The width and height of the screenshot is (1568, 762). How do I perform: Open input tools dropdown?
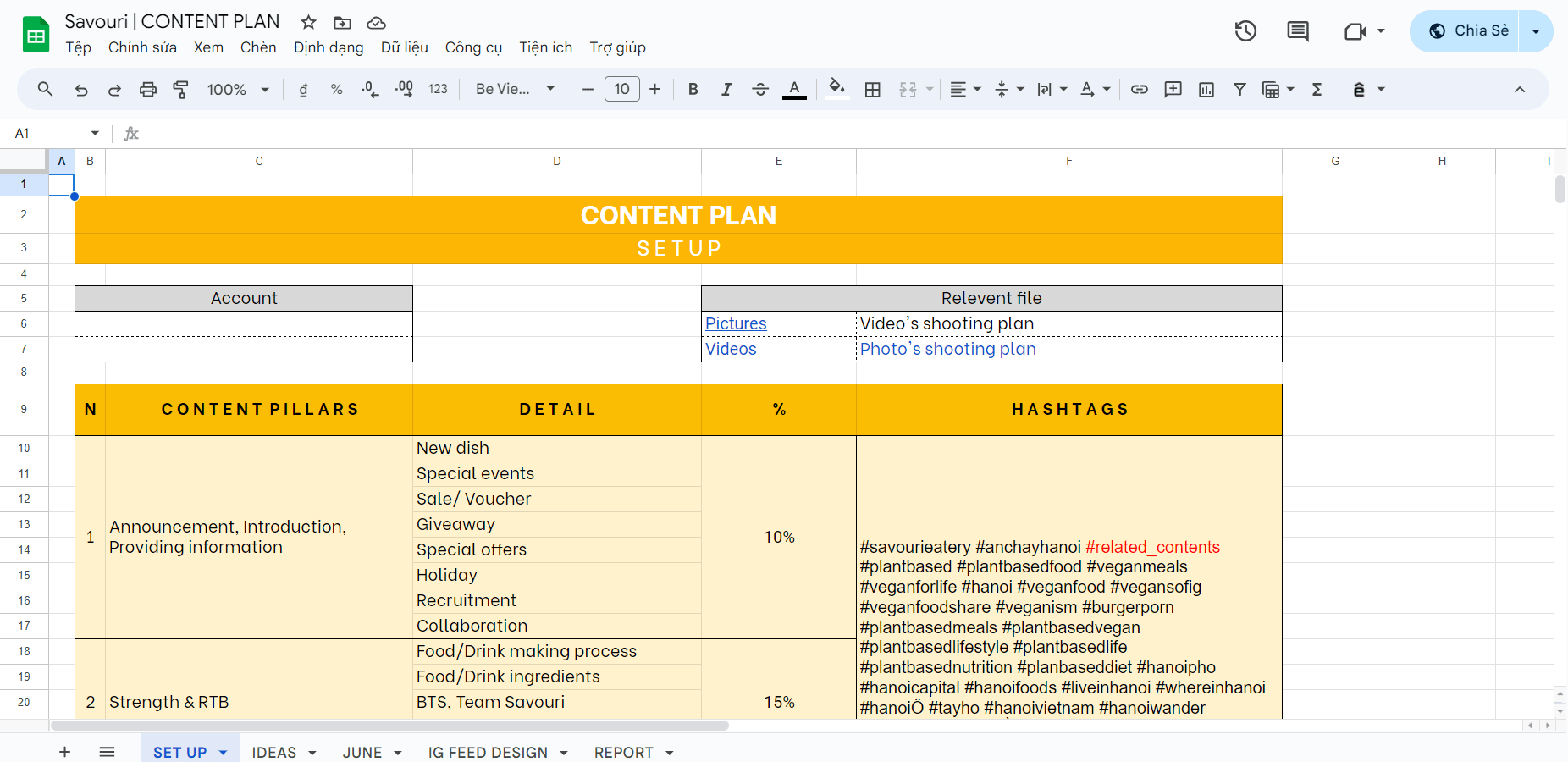[x=1368, y=89]
